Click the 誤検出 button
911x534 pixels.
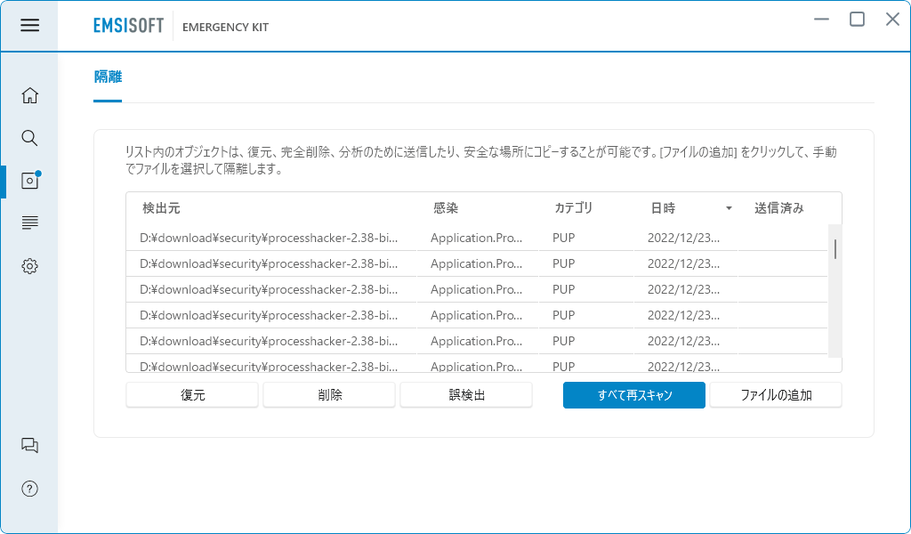pos(467,395)
